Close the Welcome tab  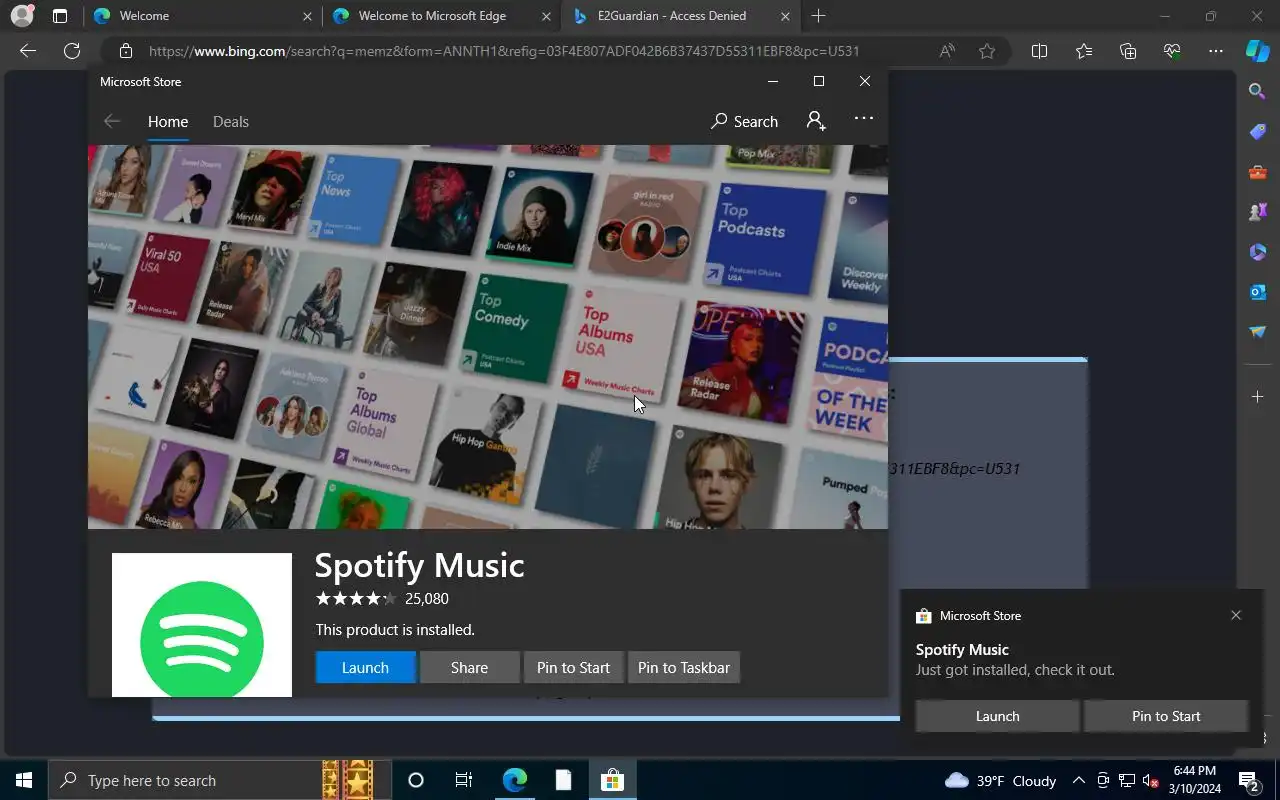[x=308, y=16]
